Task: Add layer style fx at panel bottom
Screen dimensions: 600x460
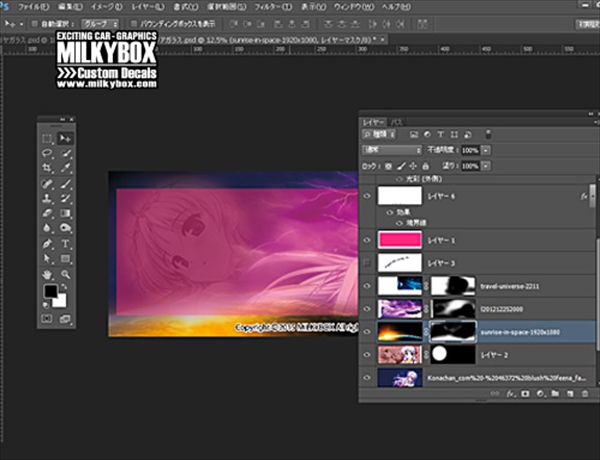Action: click(x=510, y=393)
